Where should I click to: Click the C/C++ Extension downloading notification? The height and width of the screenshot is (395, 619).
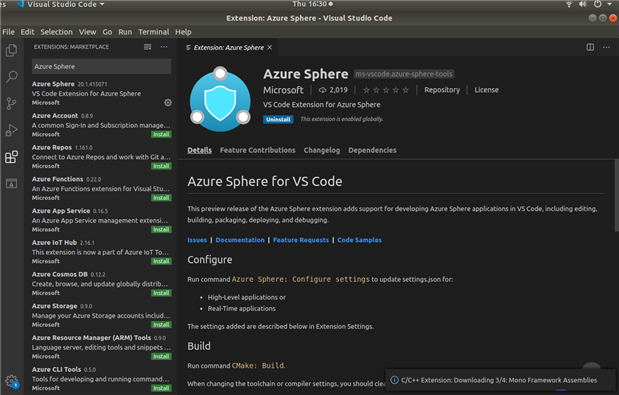[500, 380]
